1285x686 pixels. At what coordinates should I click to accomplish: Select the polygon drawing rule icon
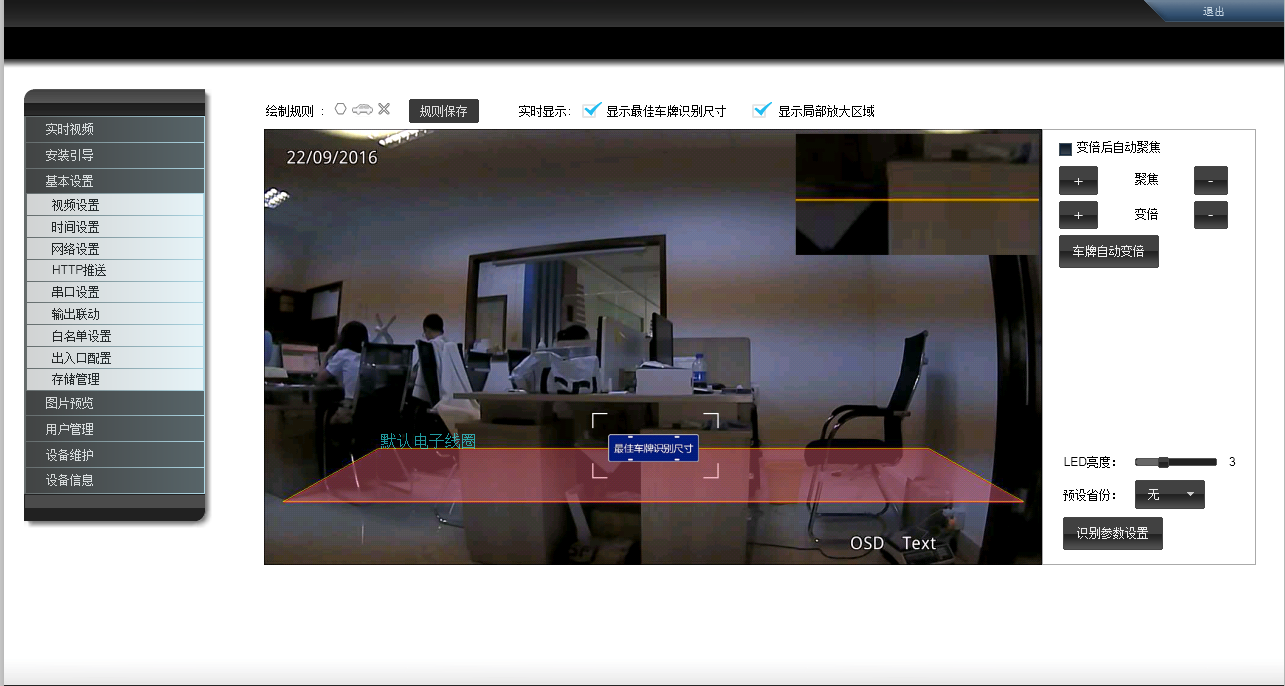[341, 110]
